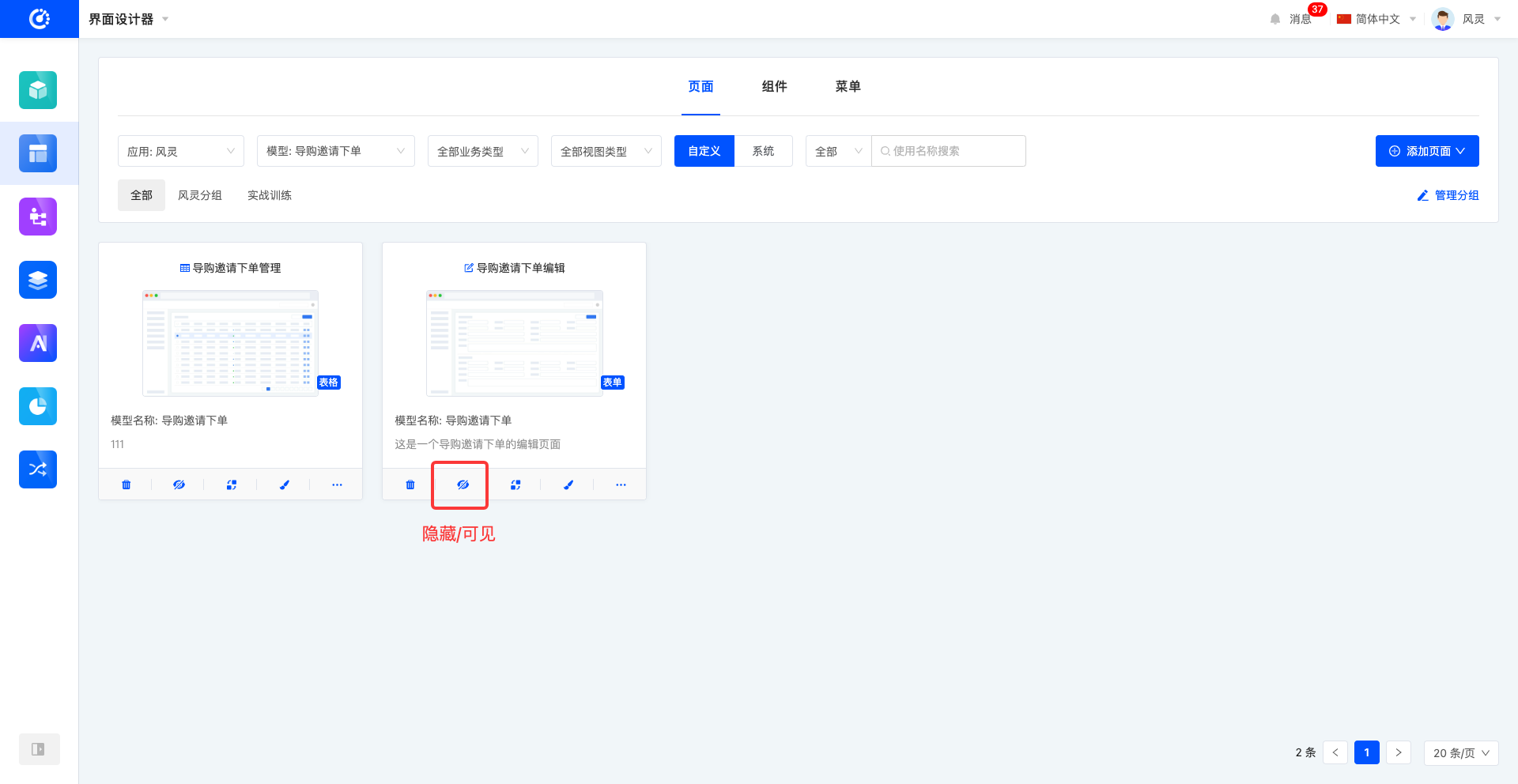1518x784 pixels.
Task: Toggle visibility of 导购邀请下单管理 page
Action: (x=179, y=484)
